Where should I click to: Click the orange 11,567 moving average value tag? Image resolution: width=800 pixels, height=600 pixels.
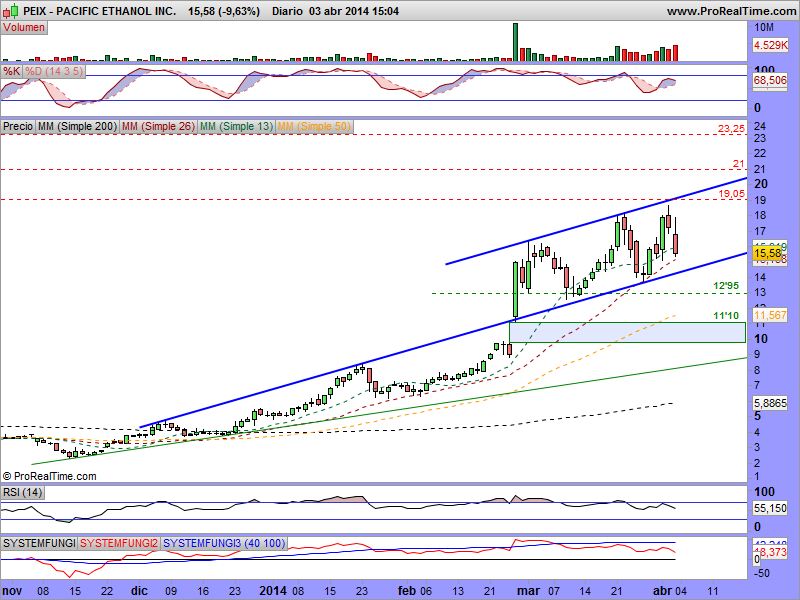coord(770,315)
